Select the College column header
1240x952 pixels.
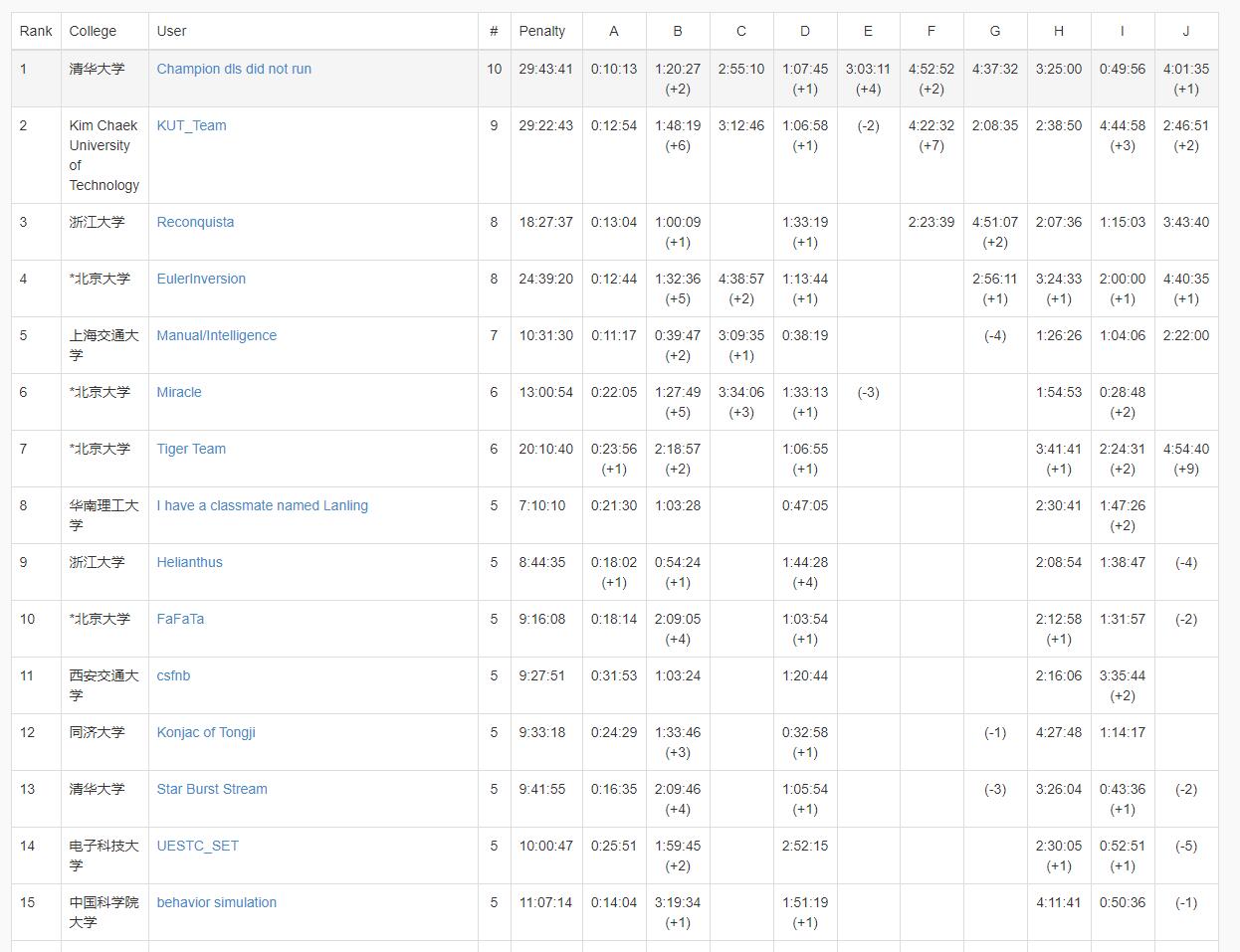93,31
